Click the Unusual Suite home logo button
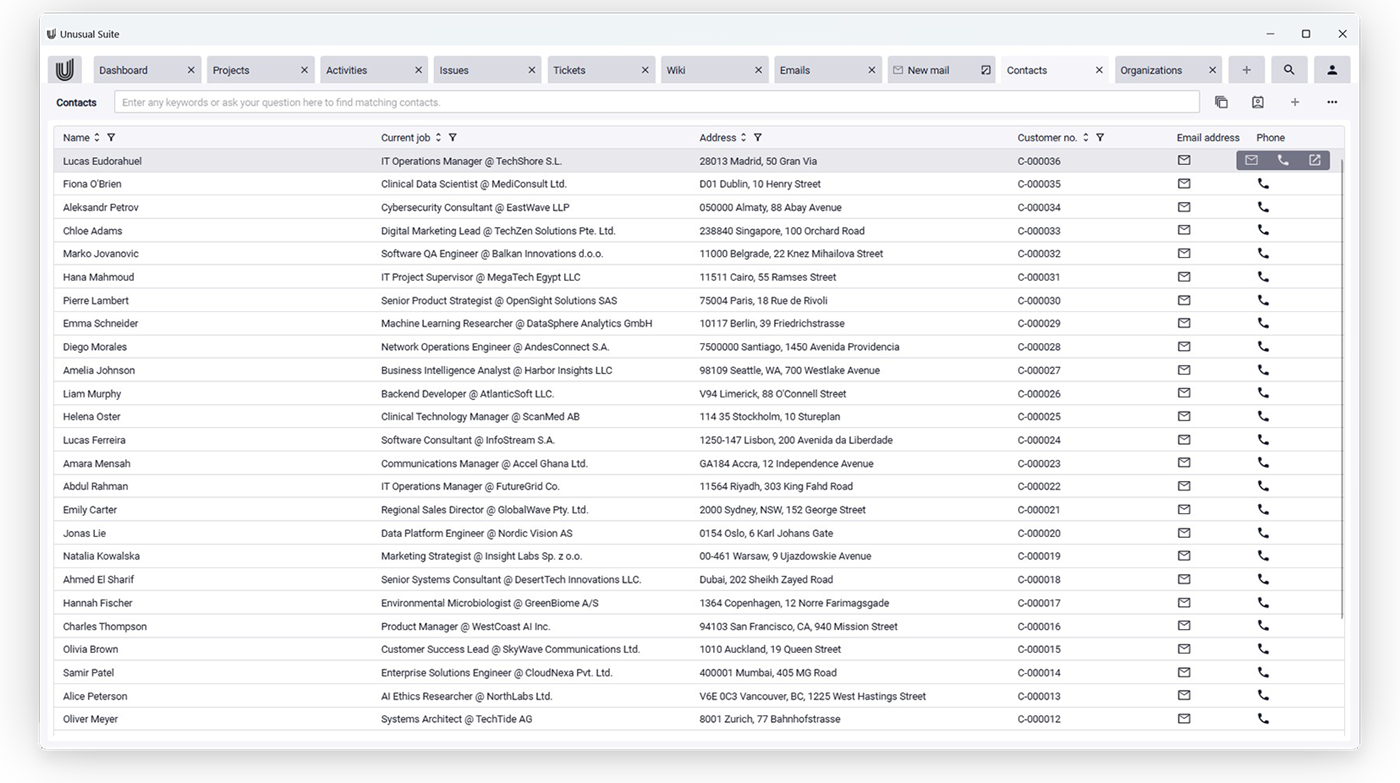Screen dimensions: 1400x783 click(65, 70)
